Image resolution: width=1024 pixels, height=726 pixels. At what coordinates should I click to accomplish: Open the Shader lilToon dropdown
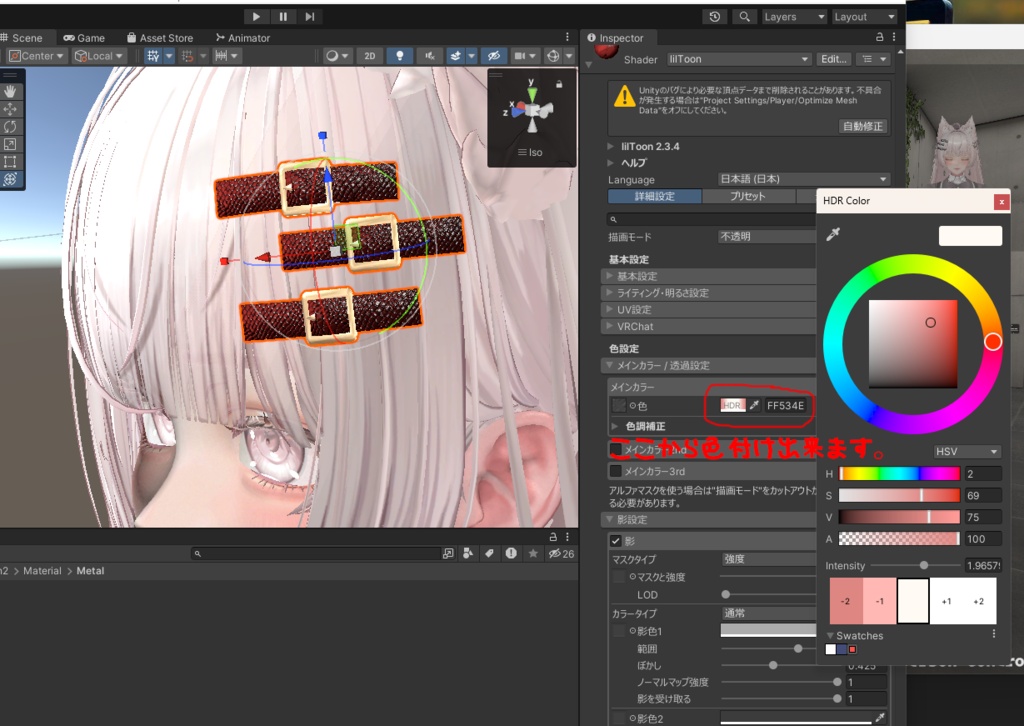click(x=739, y=59)
